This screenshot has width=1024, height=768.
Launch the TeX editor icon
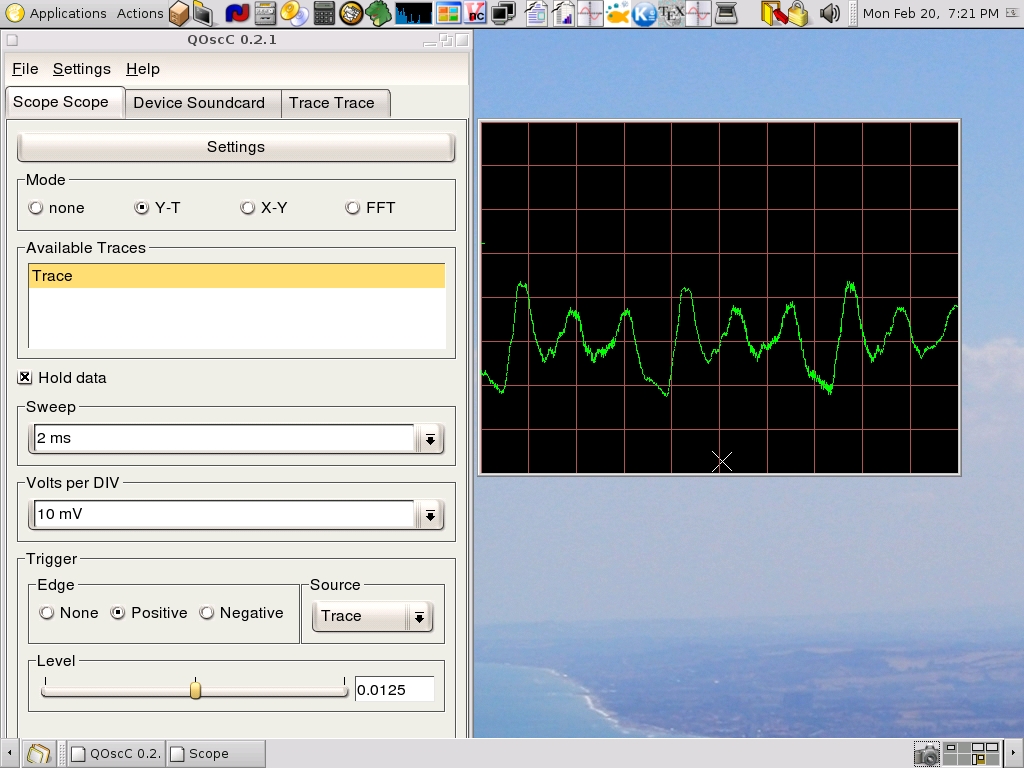click(671, 13)
